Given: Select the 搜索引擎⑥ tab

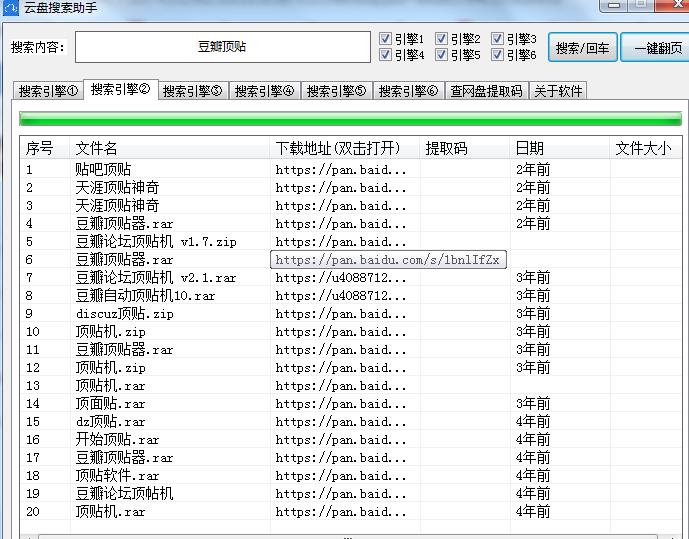Looking at the screenshot, I should coord(409,91).
